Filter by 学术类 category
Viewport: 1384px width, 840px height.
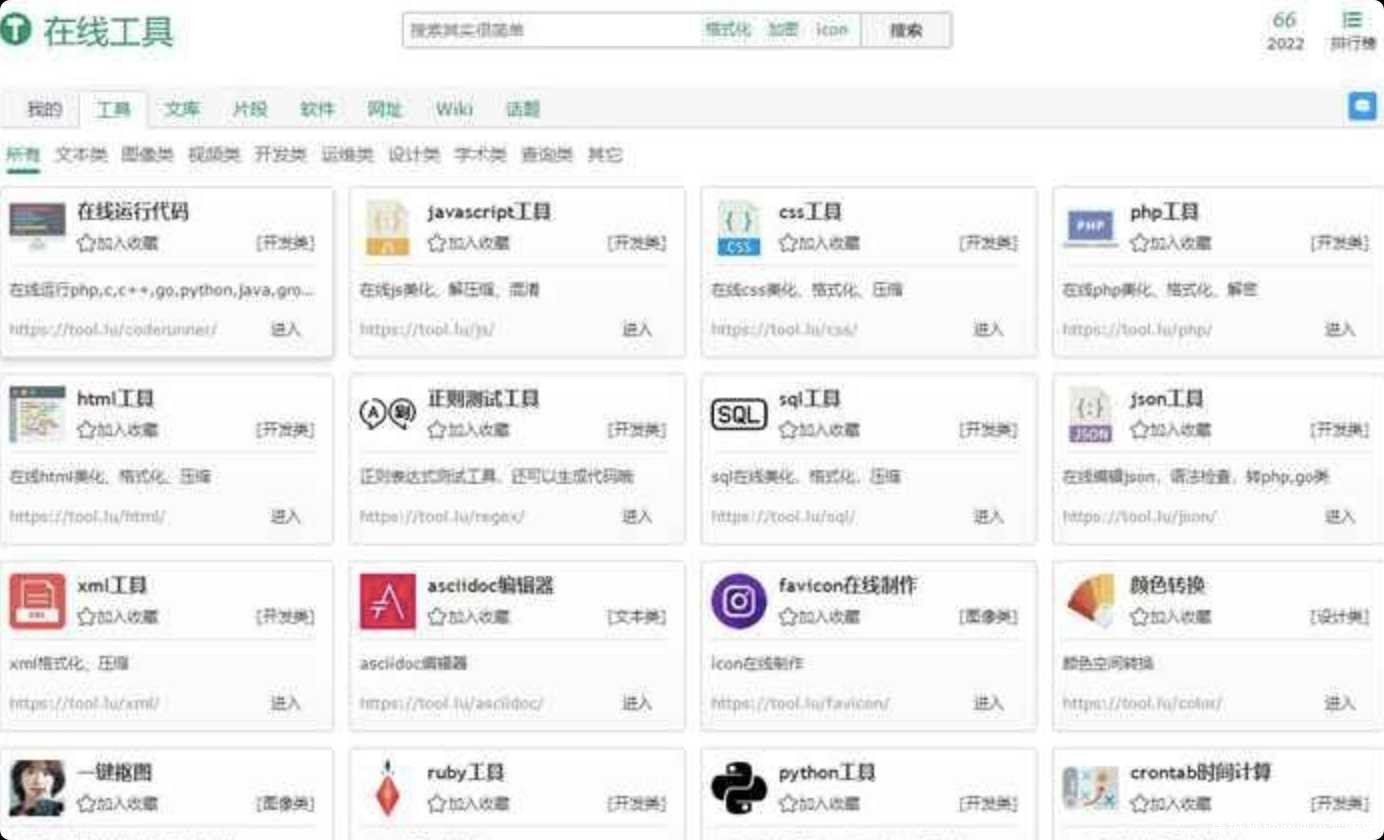(481, 155)
